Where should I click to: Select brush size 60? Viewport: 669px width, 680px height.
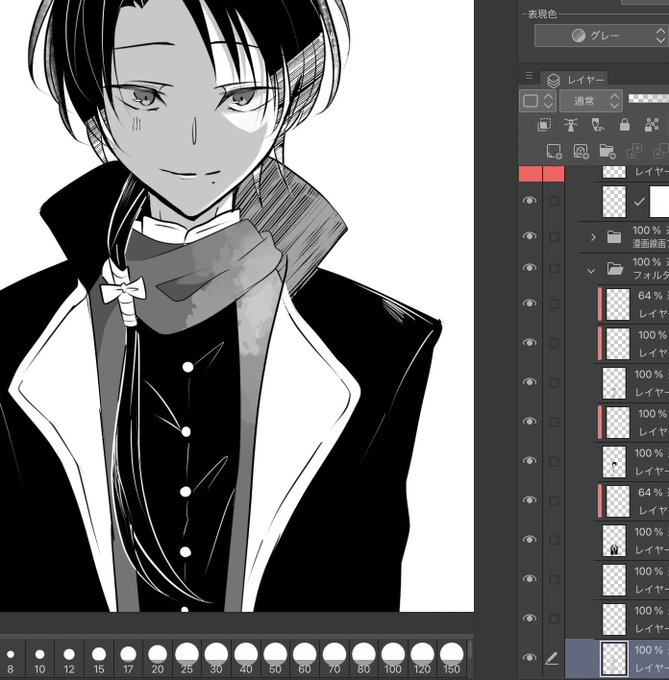click(304, 658)
